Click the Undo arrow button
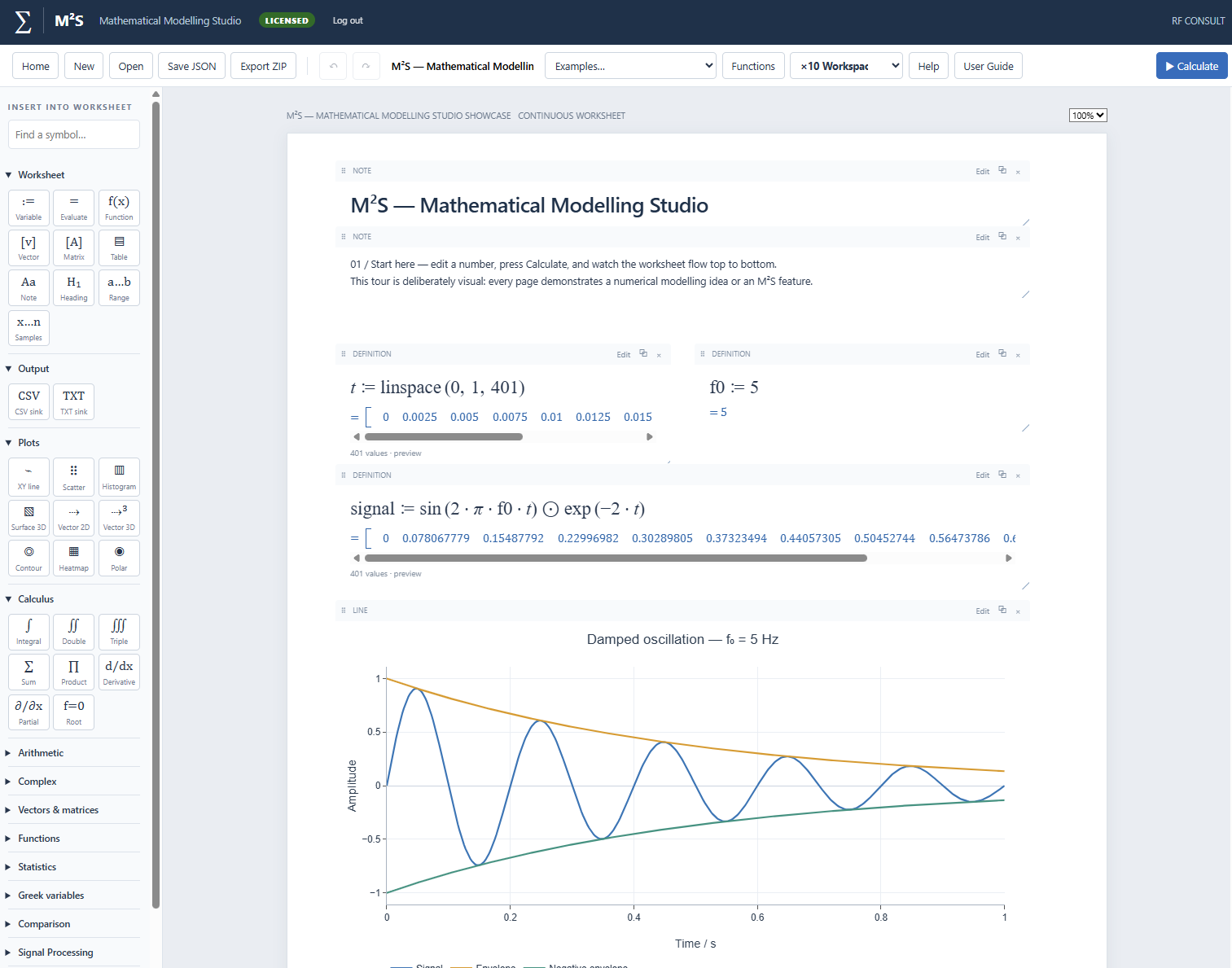Viewport: 1232px width, 968px height. pos(333,66)
